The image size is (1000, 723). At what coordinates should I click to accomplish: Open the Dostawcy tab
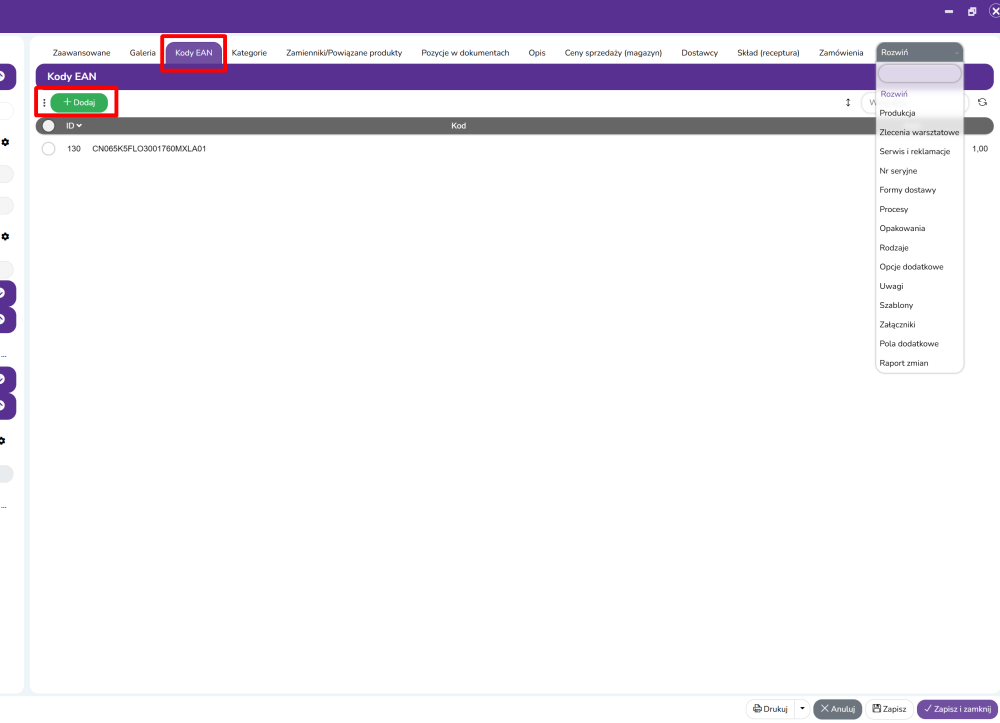click(699, 53)
